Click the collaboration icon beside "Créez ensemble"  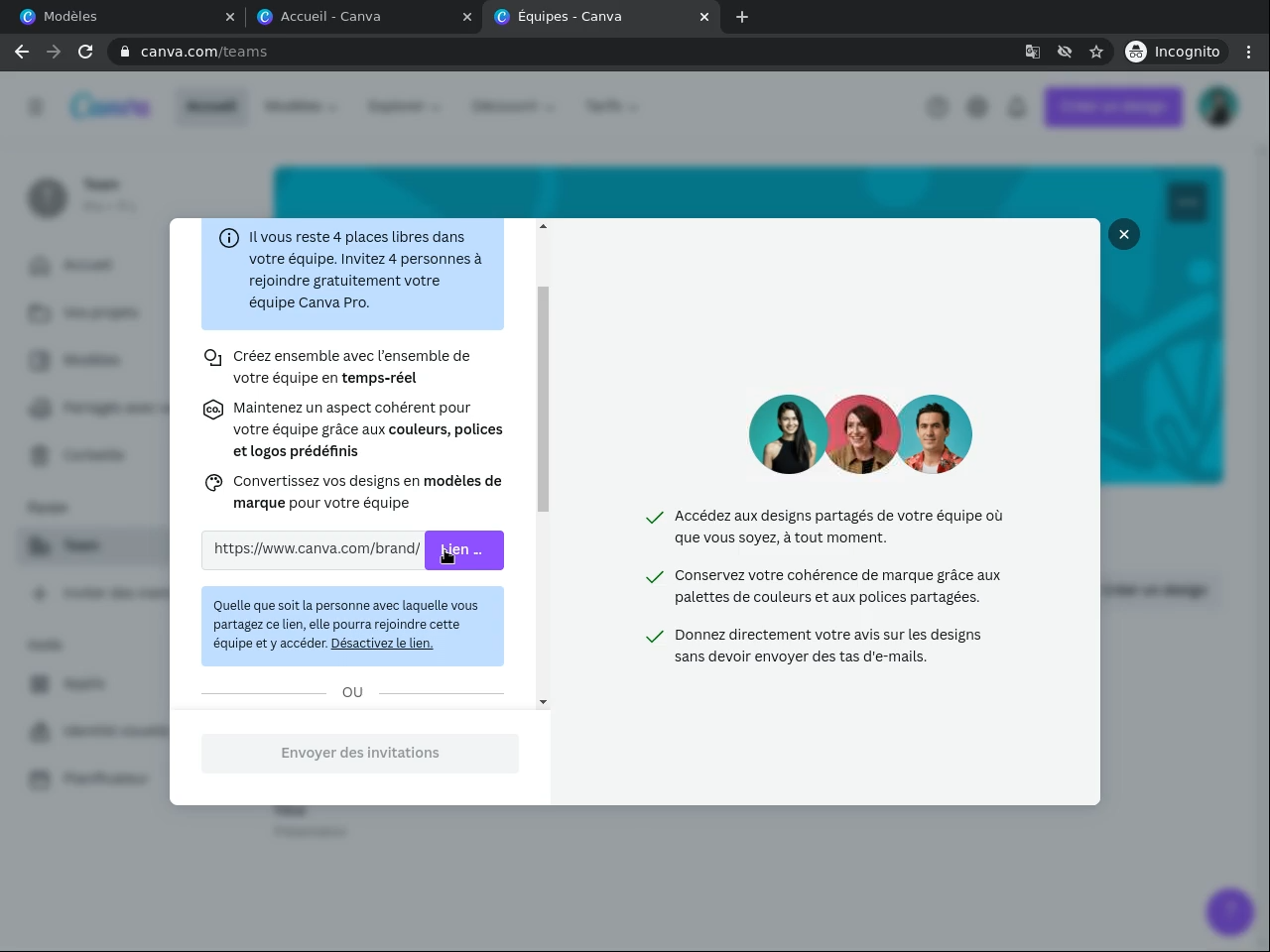pyautogui.click(x=212, y=358)
